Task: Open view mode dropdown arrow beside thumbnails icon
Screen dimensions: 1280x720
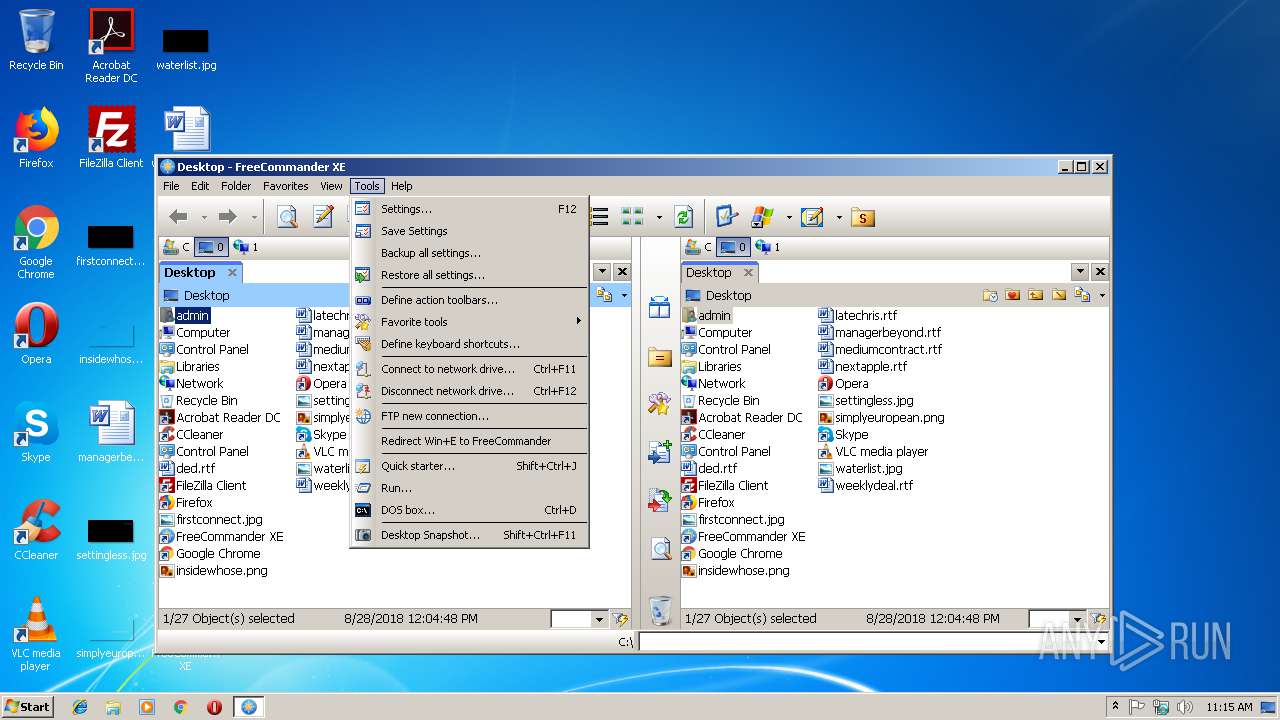Action: click(x=658, y=217)
